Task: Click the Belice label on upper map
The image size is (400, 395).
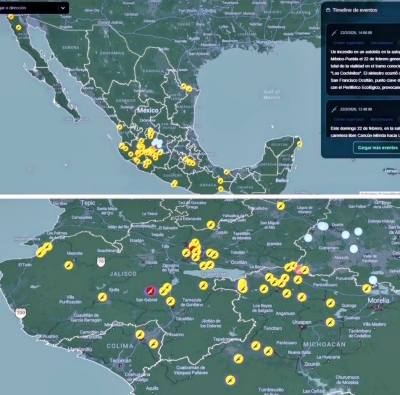Action: [x=282, y=180]
